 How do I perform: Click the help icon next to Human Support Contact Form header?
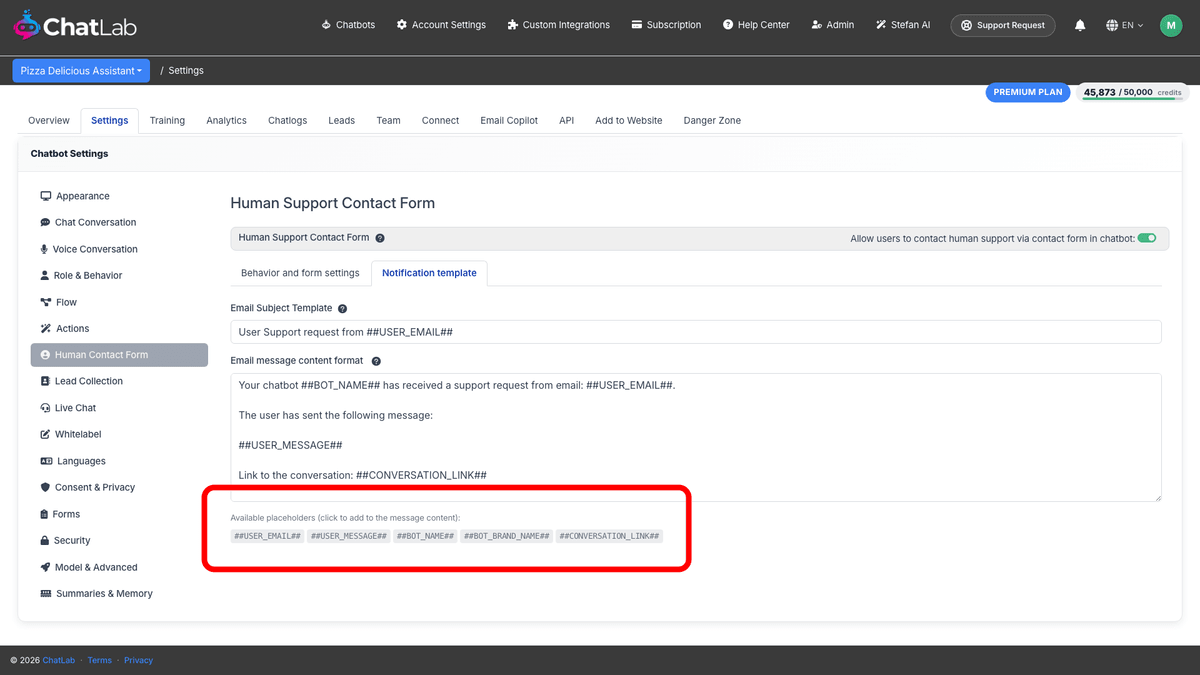tap(380, 238)
